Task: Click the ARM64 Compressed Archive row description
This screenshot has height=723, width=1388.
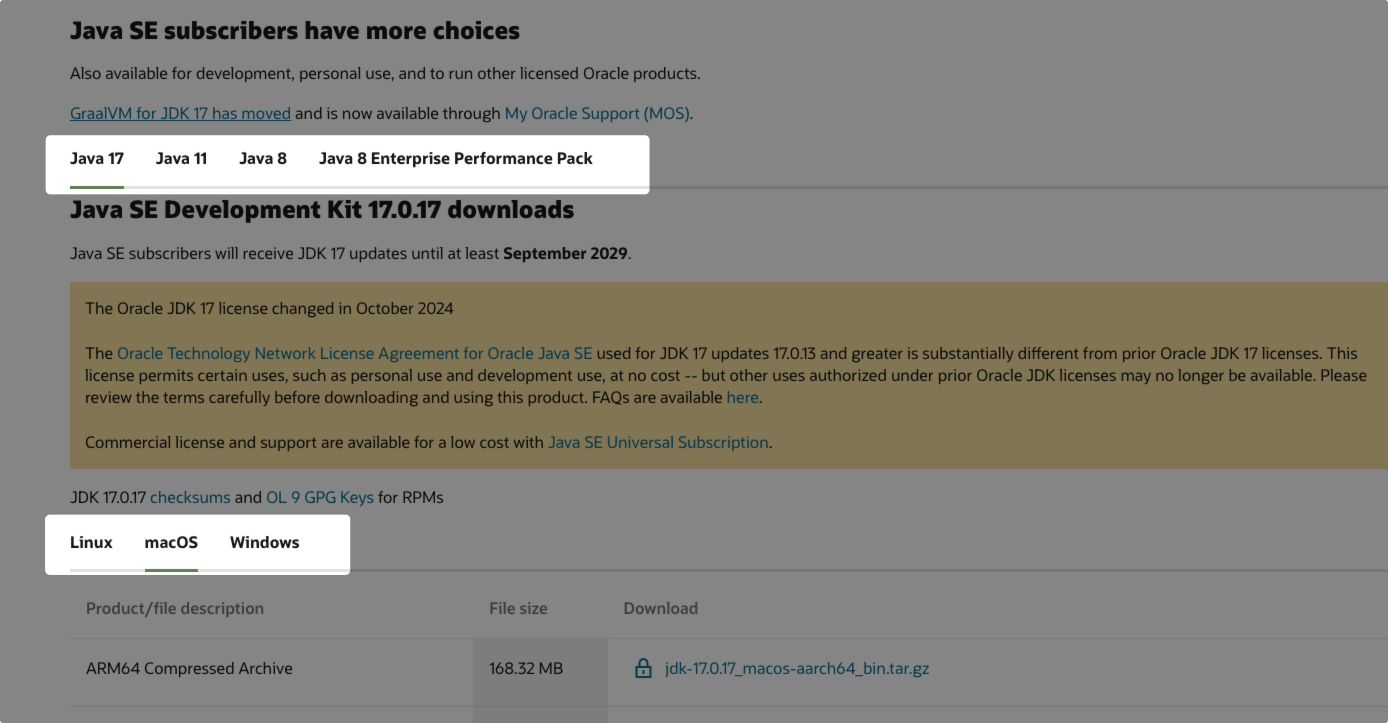Action: tap(189, 668)
